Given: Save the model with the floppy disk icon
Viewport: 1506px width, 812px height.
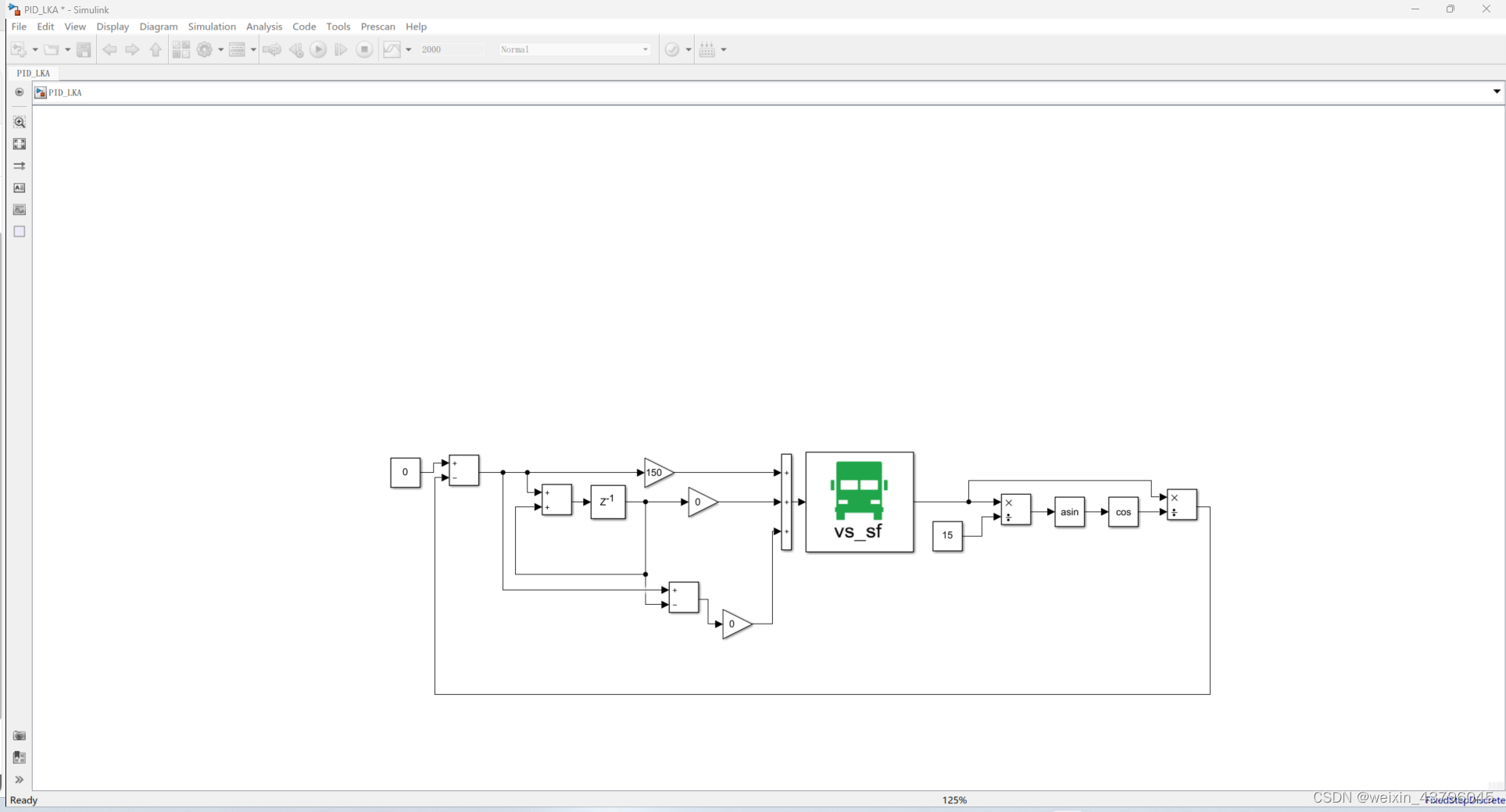Looking at the screenshot, I should [84, 49].
